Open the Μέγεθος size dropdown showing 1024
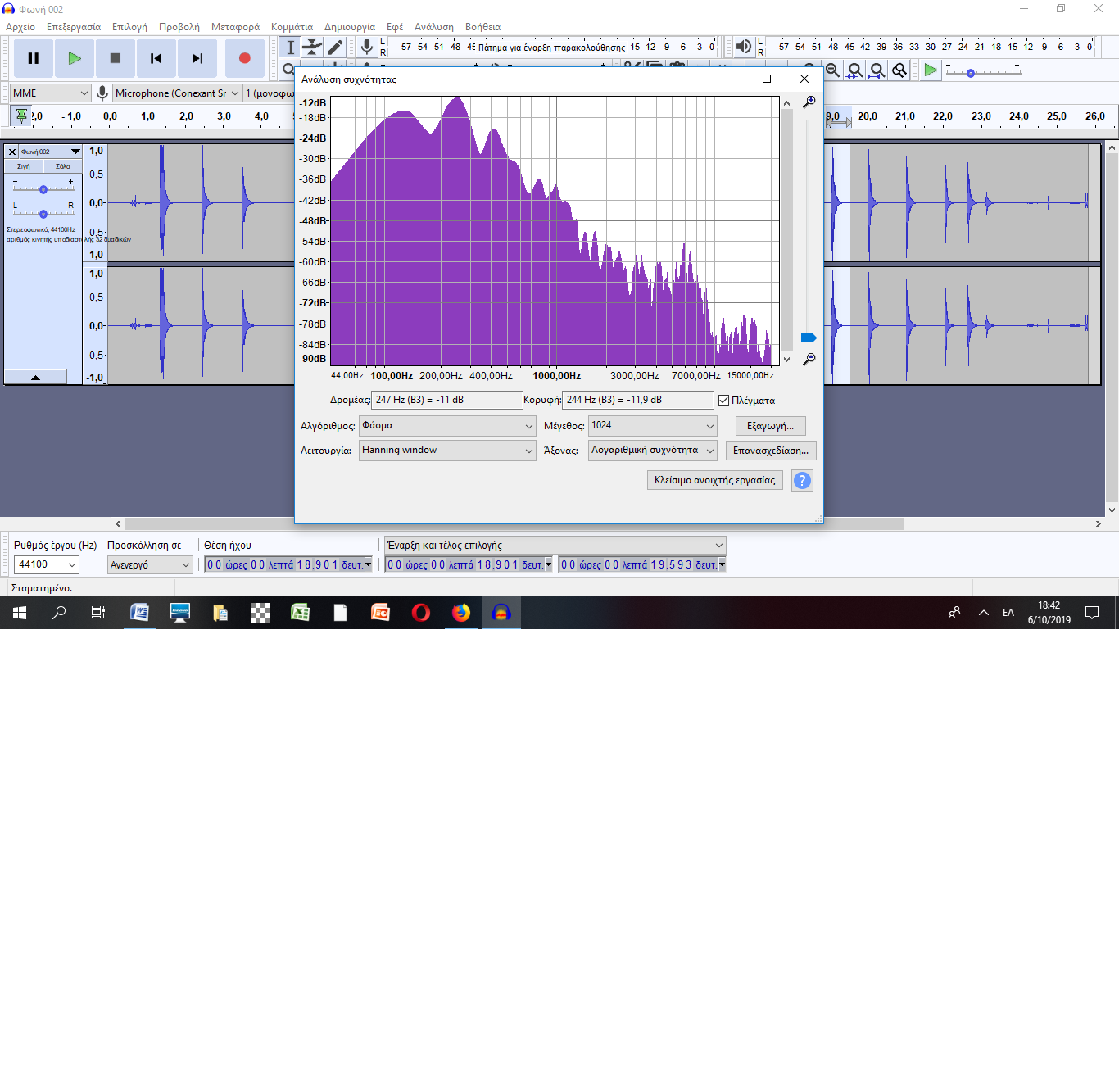This screenshot has height=1092, width=1119. pyautogui.click(x=652, y=426)
